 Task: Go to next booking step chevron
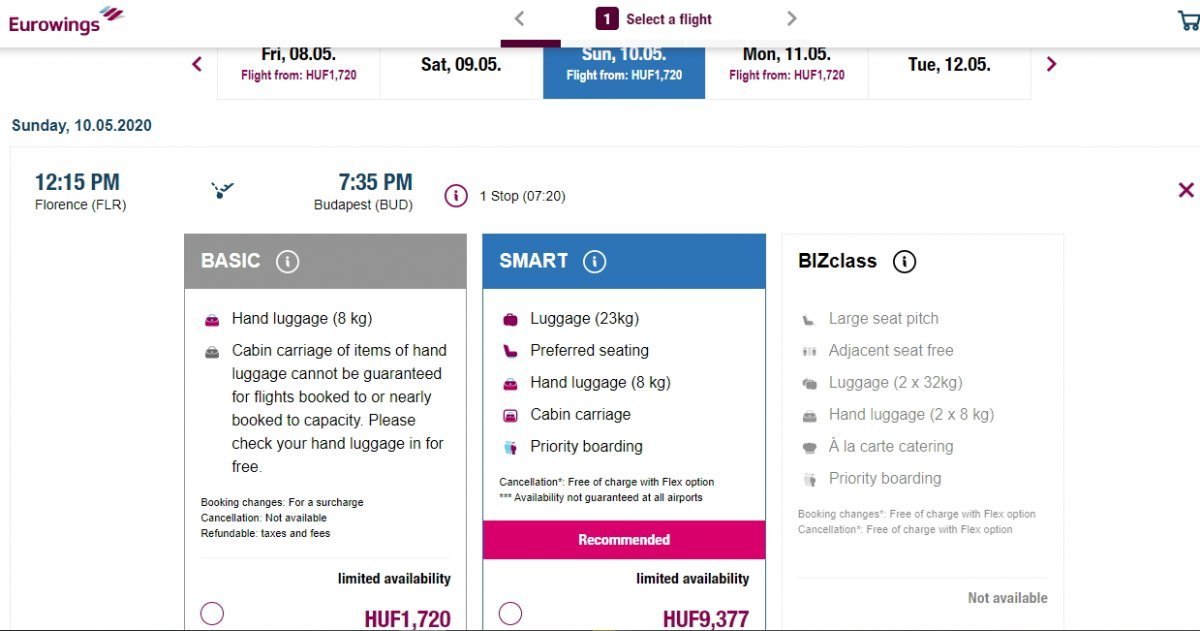[x=792, y=19]
